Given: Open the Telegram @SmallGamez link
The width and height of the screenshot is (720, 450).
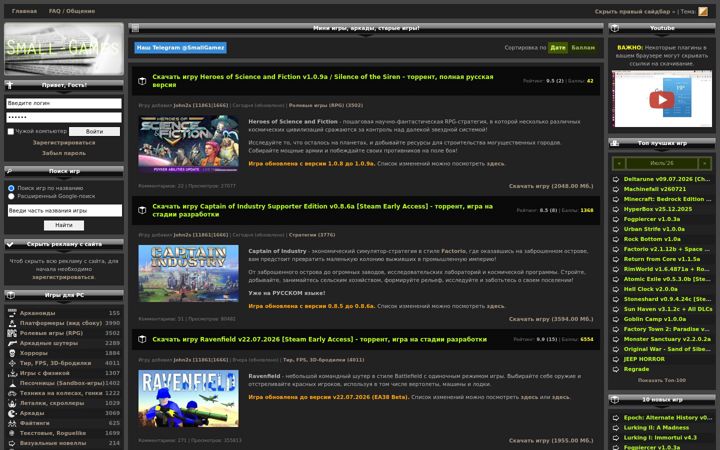Looking at the screenshot, I should coord(180,48).
